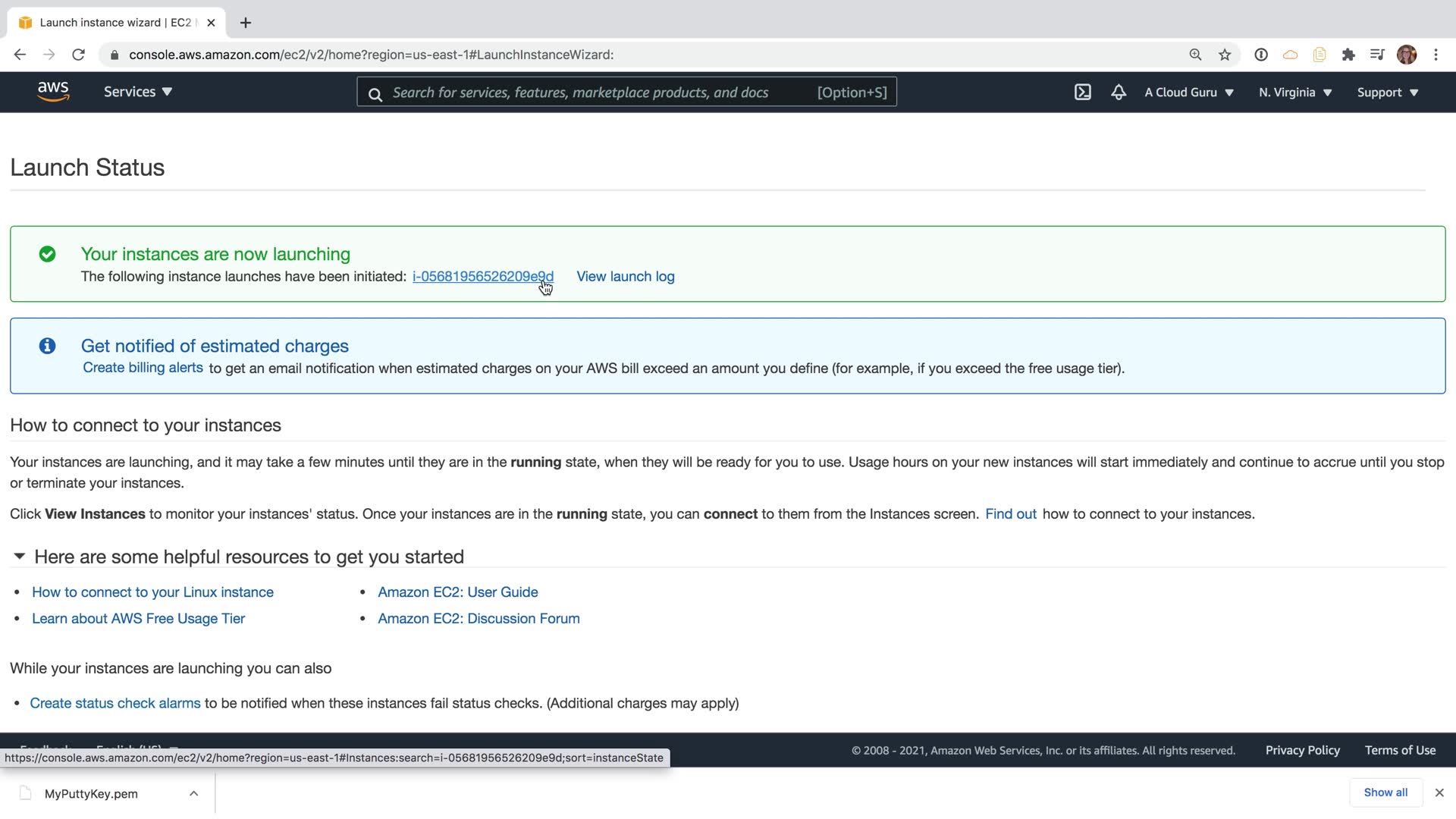Screen dimensions: 1456x819
Task: Open the N. Virginia region selector
Action: click(1294, 93)
